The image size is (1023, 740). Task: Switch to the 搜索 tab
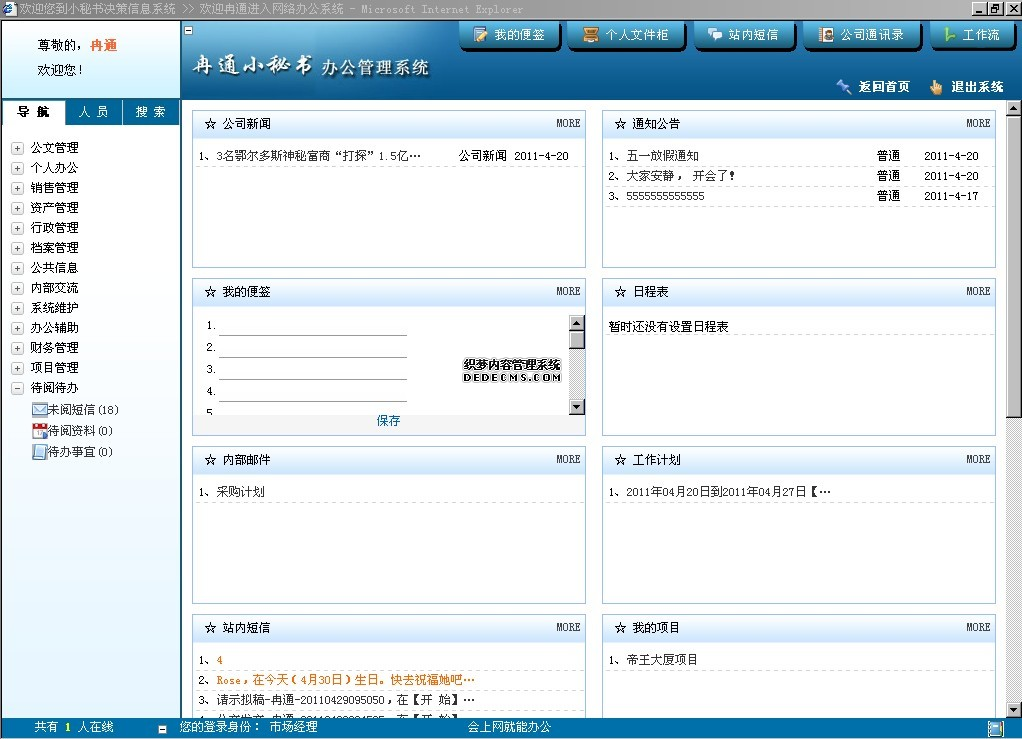[x=150, y=112]
